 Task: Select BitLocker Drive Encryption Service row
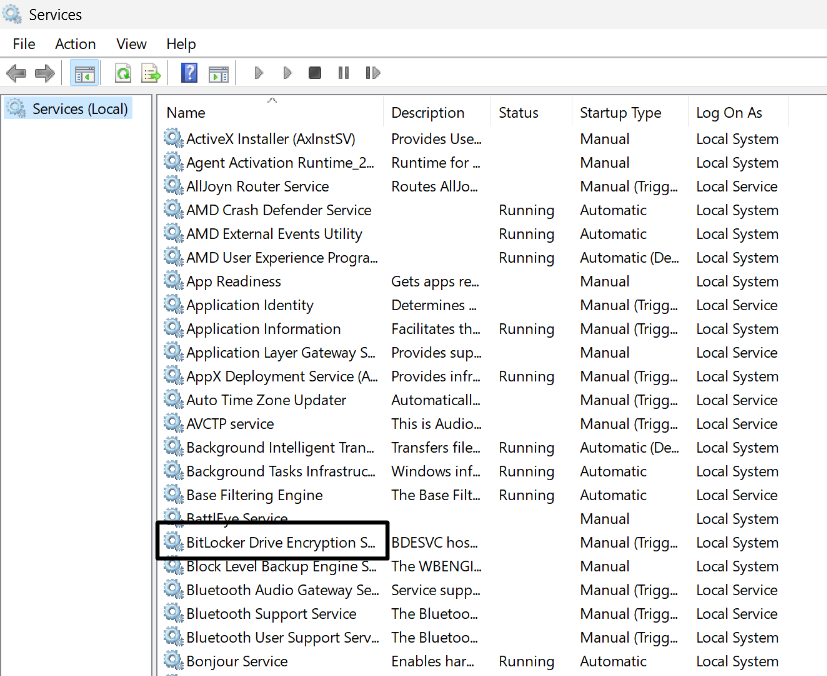280,543
